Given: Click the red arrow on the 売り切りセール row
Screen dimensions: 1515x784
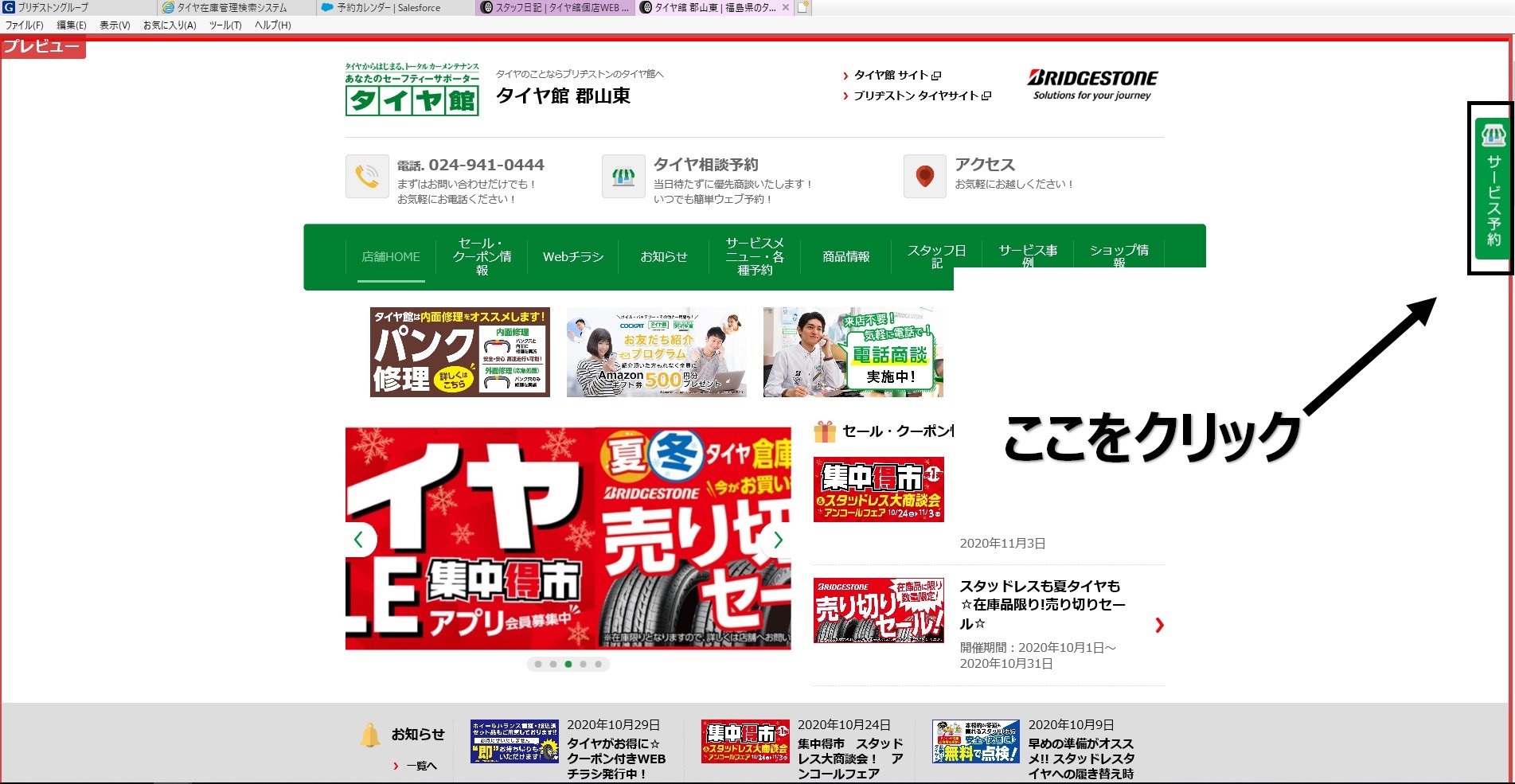Looking at the screenshot, I should tap(1159, 626).
